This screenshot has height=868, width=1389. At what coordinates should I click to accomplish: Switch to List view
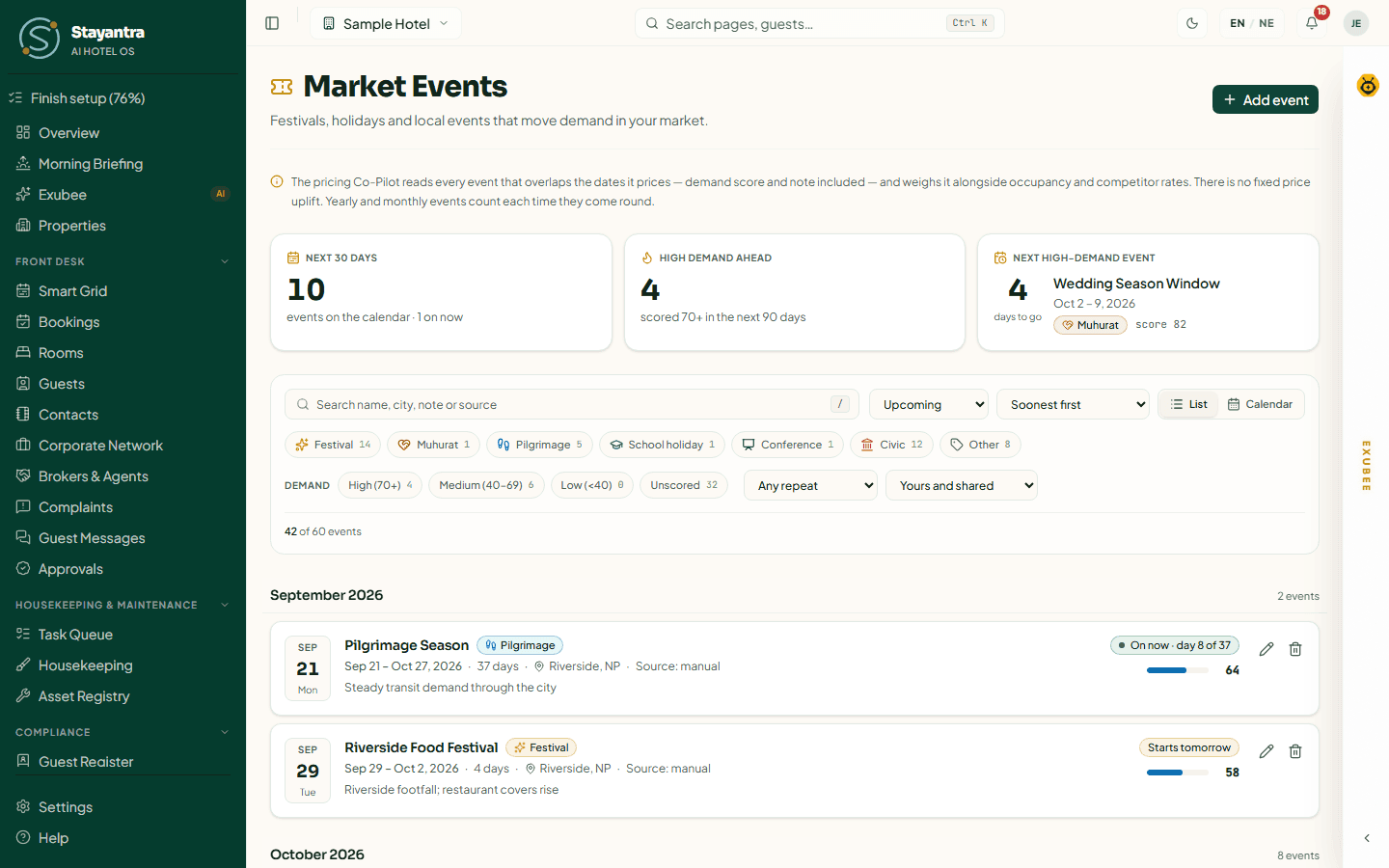tap(1188, 404)
